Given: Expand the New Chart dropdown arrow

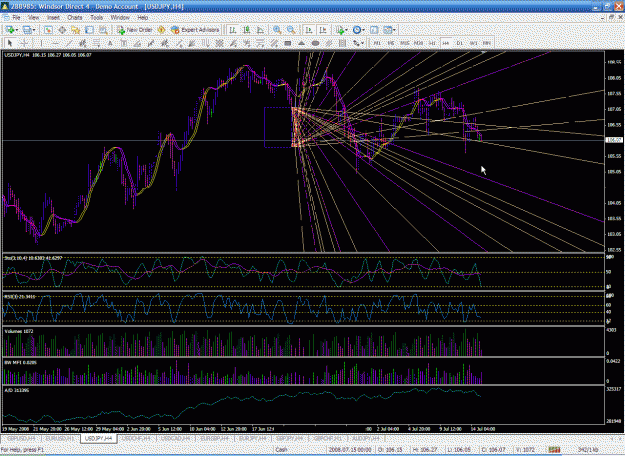Looking at the screenshot, I should point(17,30).
